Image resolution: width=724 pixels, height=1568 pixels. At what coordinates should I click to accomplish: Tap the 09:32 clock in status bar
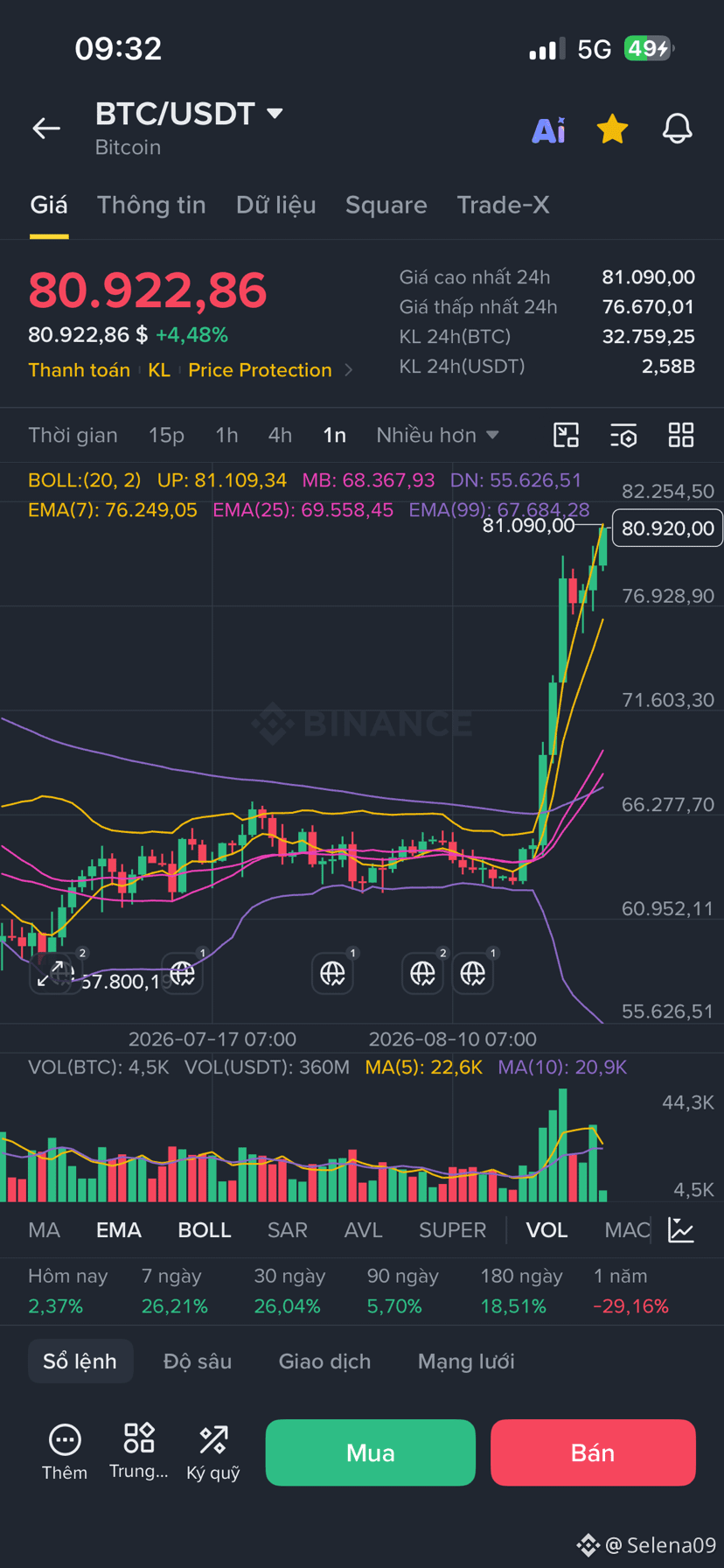click(x=119, y=48)
